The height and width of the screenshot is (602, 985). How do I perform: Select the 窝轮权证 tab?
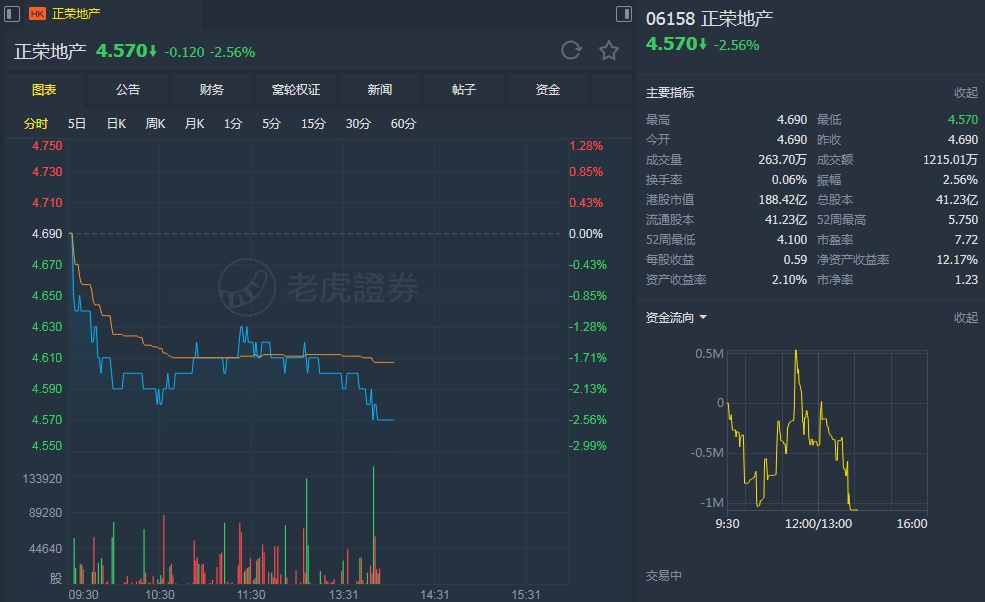click(296, 89)
